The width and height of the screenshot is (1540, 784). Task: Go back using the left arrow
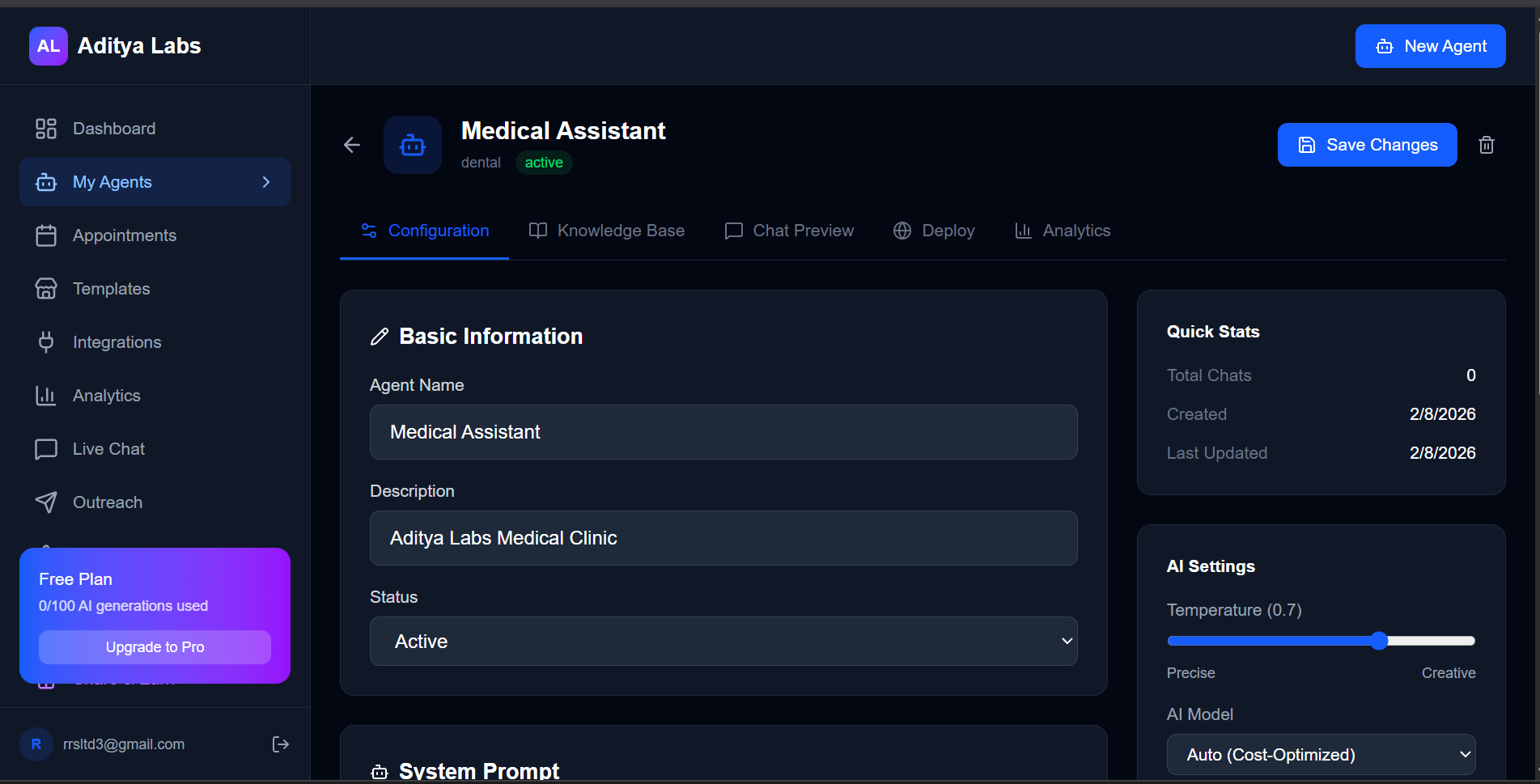[x=352, y=145]
